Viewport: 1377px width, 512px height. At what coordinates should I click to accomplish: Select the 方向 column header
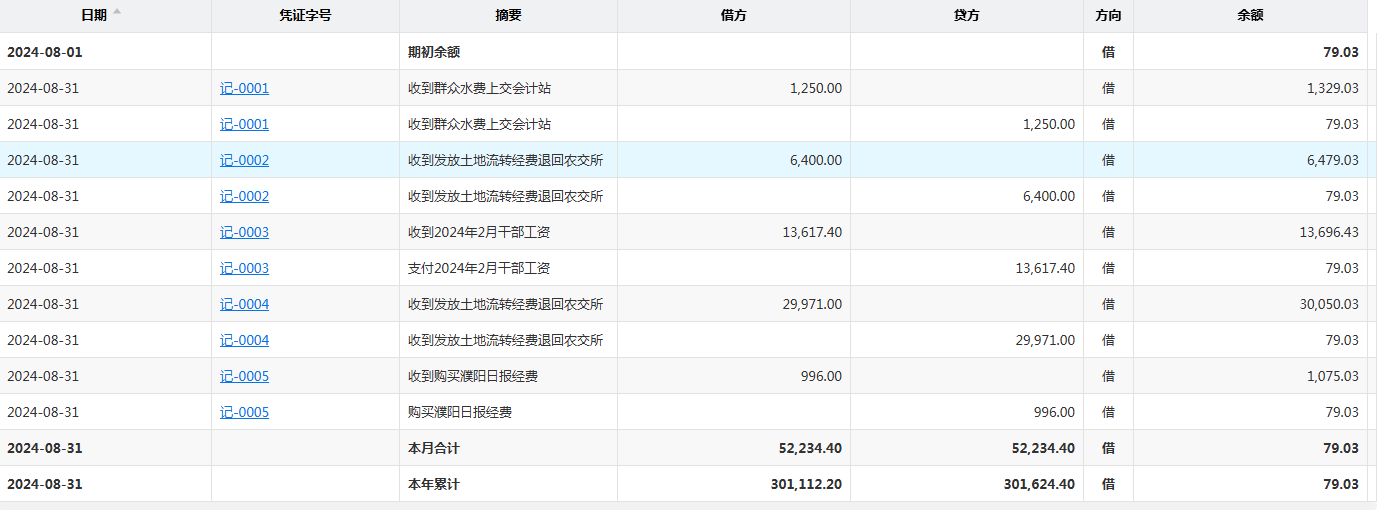(x=1108, y=15)
